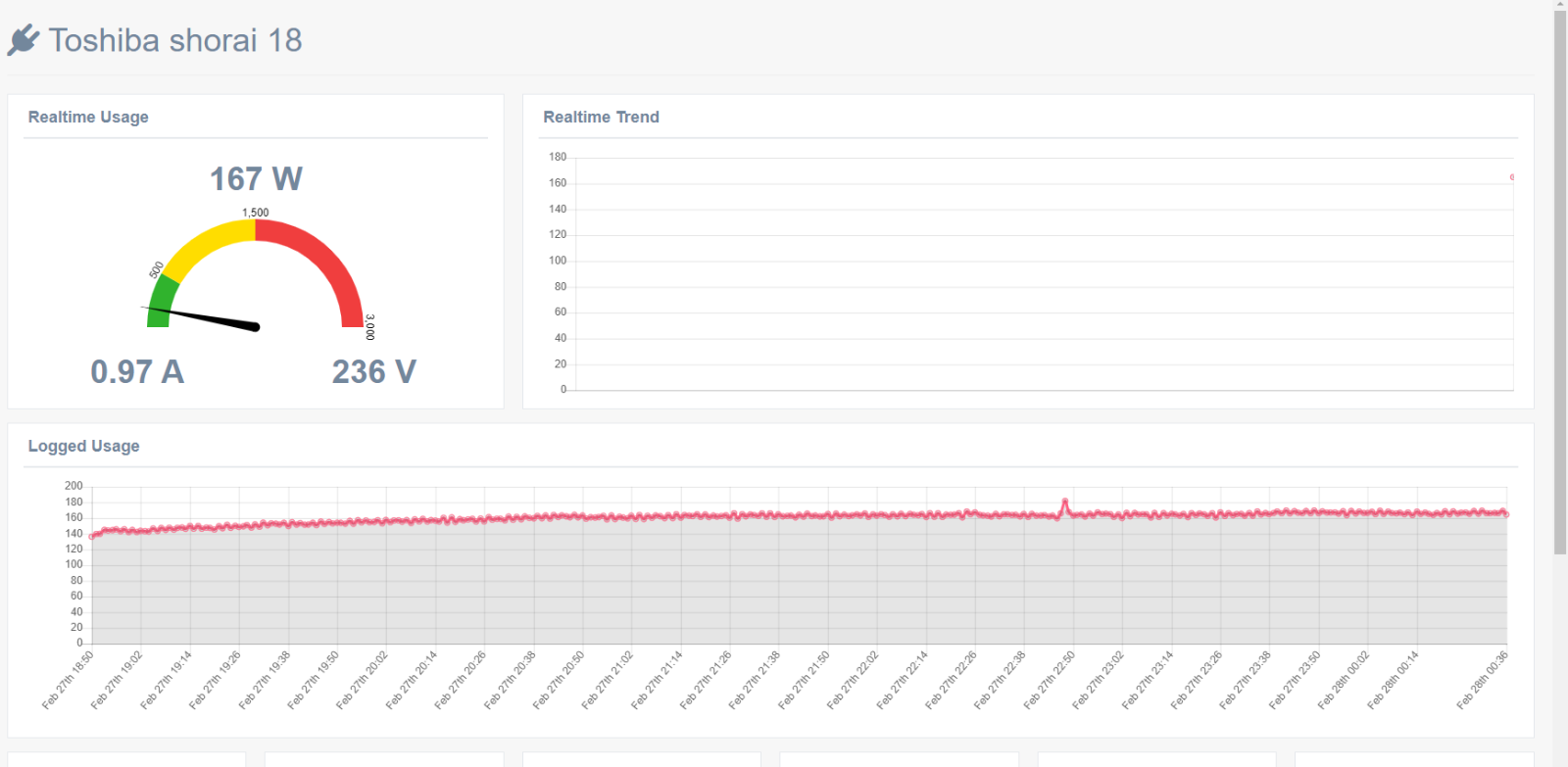Click the Toshiba shorai 18 title
The width and height of the screenshot is (1568, 767).
[175, 40]
